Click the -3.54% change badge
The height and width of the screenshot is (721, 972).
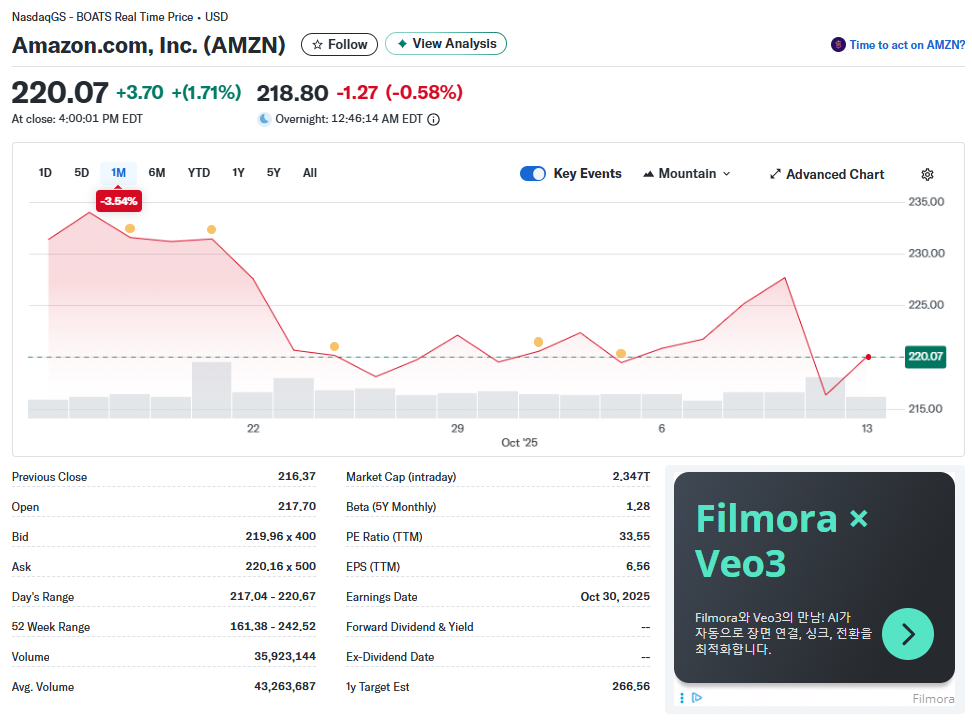point(118,201)
